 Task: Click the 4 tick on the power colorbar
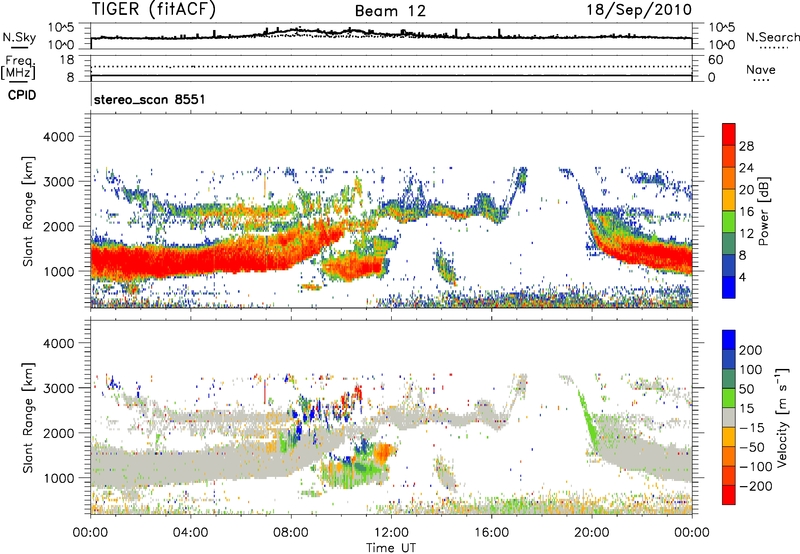742,277
